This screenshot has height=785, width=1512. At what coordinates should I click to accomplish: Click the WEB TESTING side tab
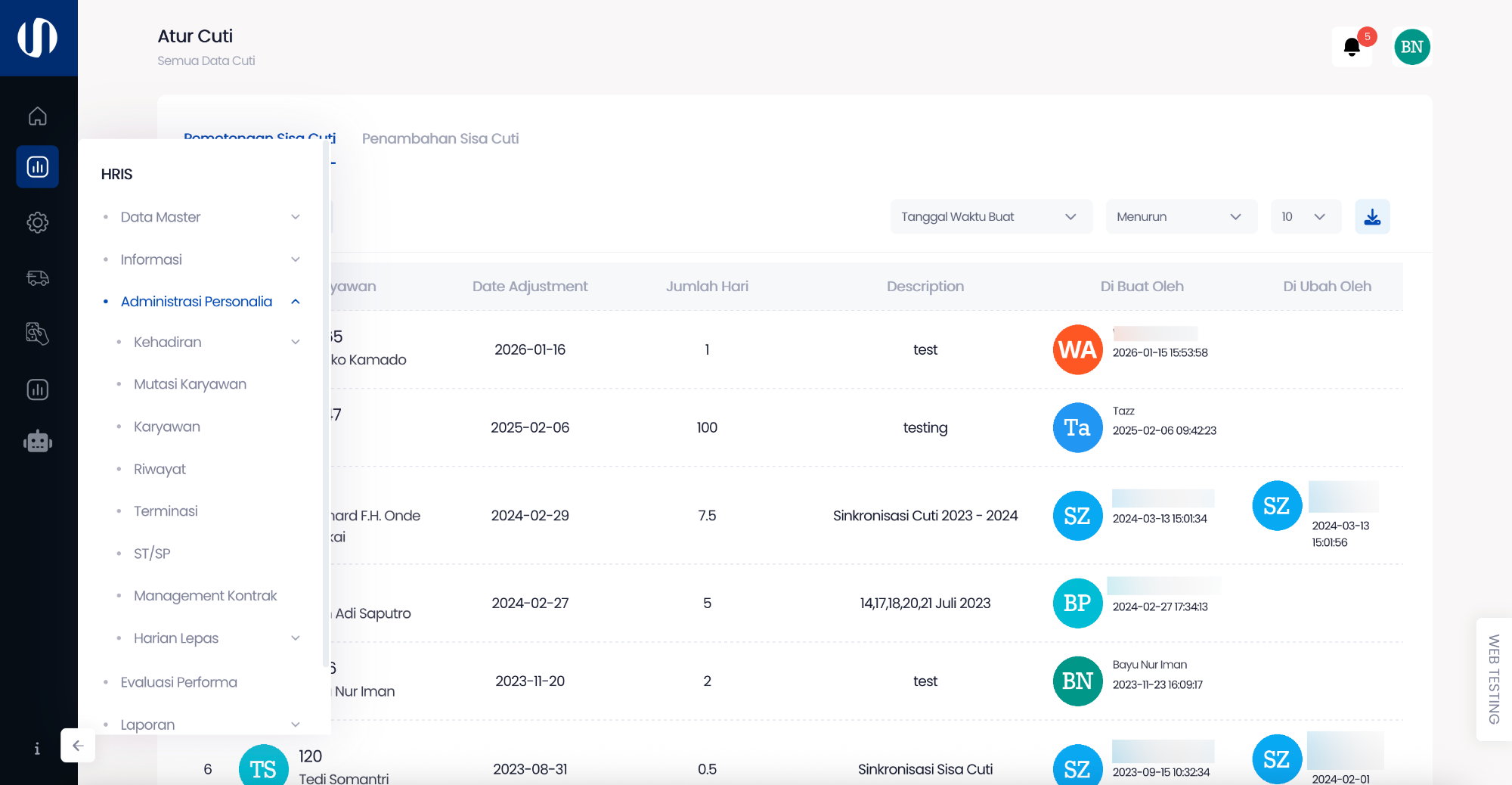1493,679
